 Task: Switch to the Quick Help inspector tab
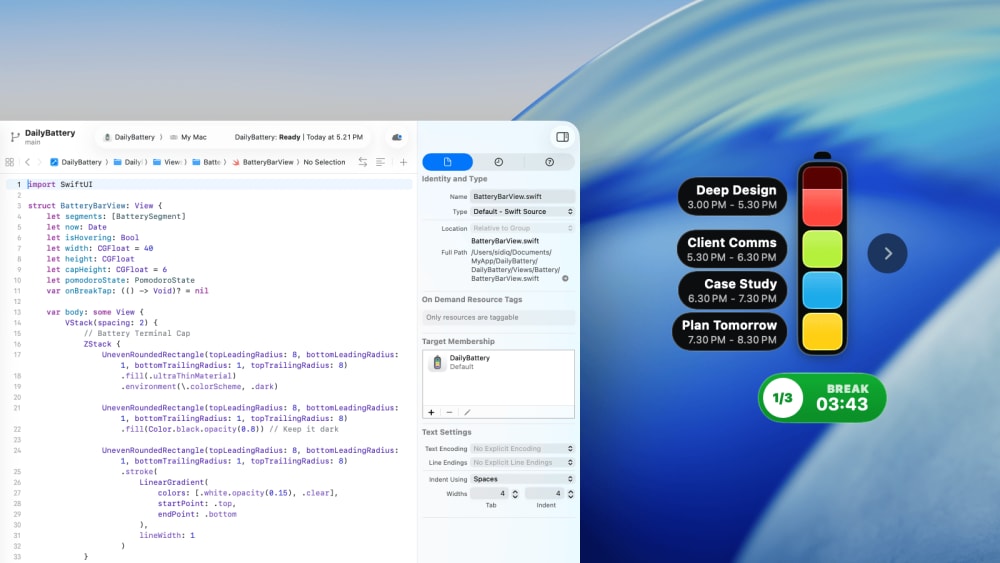pos(549,162)
